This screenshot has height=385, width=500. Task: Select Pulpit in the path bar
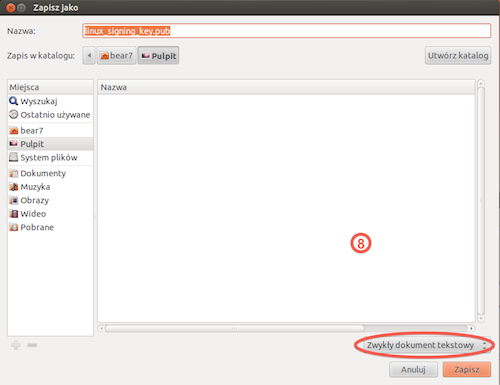point(158,56)
